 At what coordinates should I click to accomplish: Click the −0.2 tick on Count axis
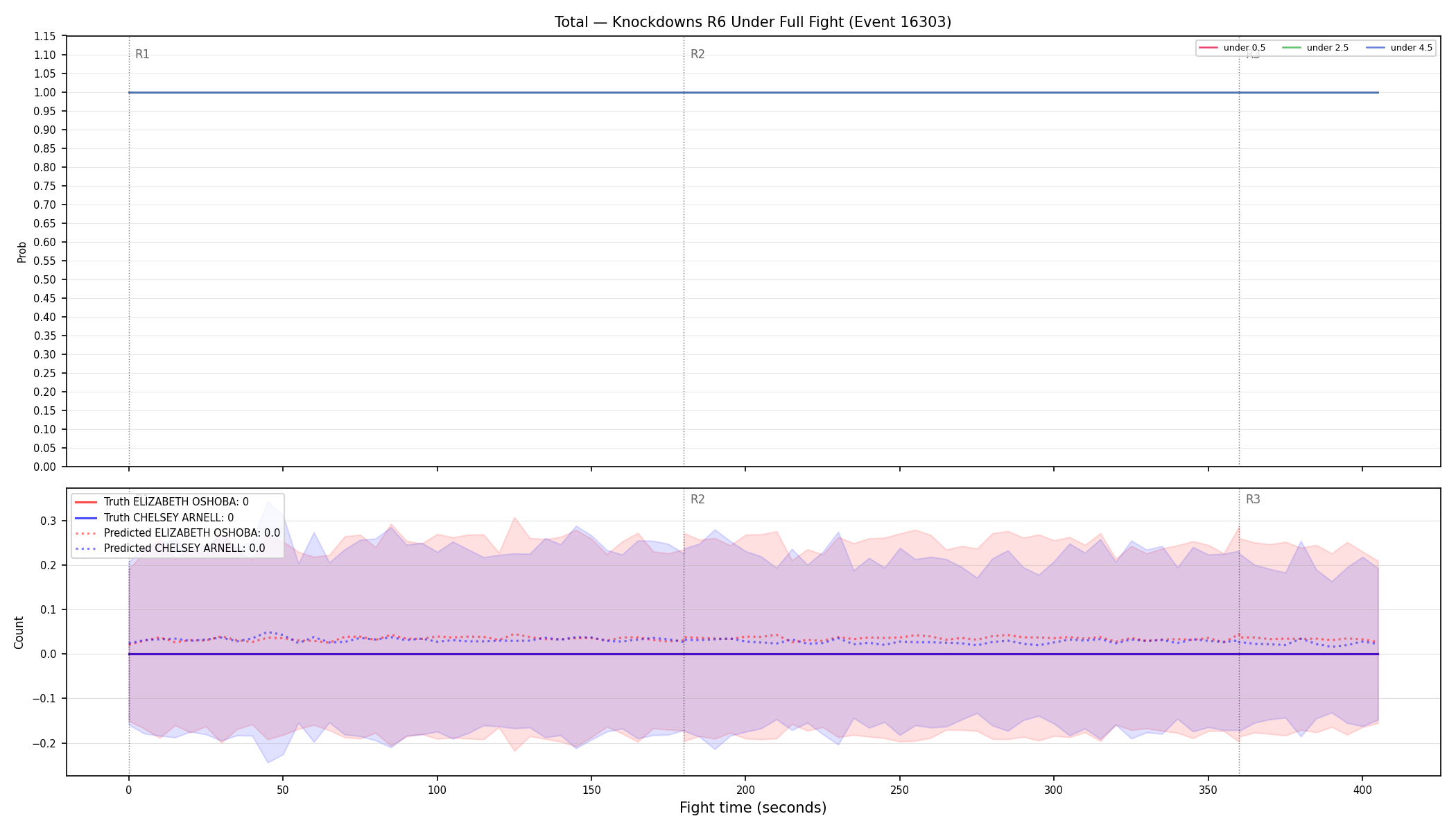(x=44, y=743)
